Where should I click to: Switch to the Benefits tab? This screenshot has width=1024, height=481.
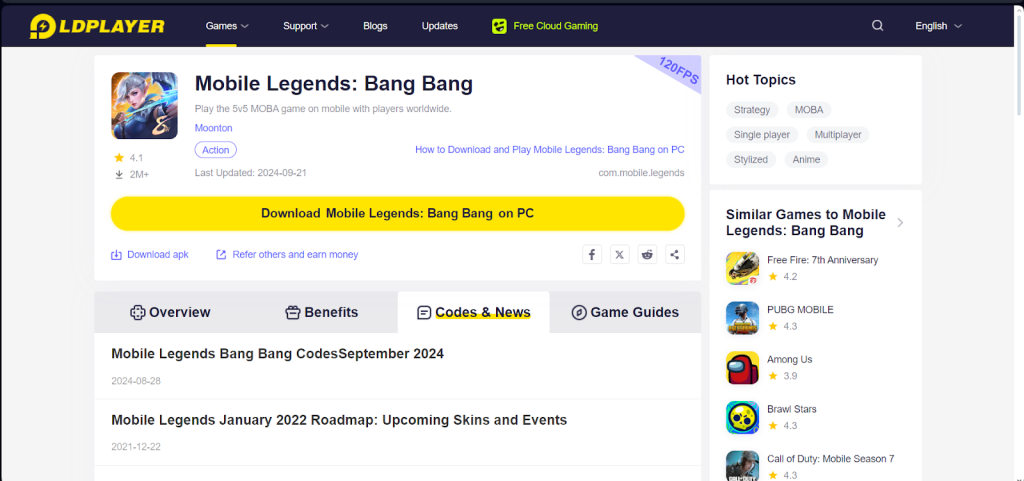pyautogui.click(x=322, y=312)
